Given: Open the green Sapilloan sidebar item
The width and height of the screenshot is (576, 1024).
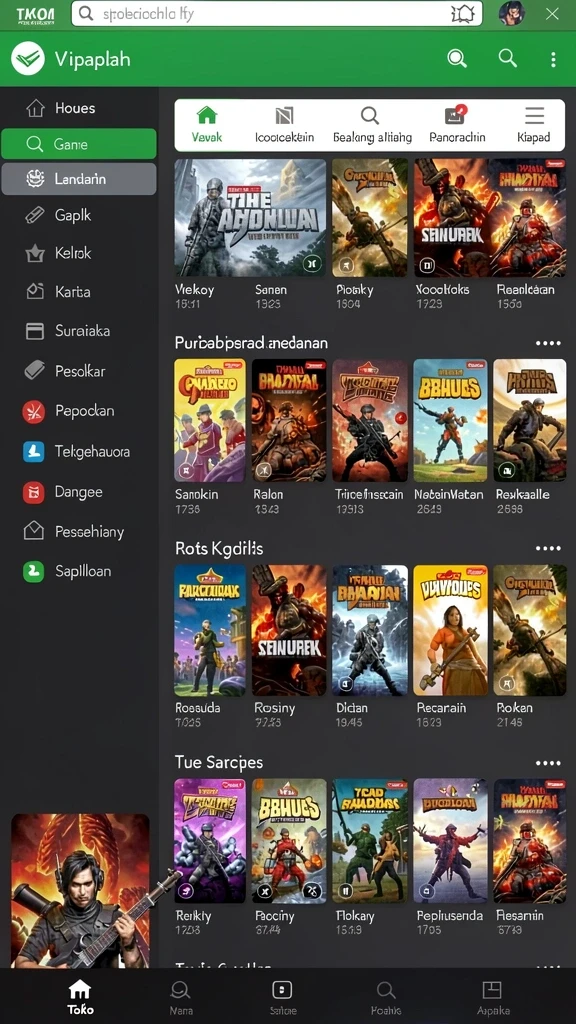Looking at the screenshot, I should coord(78,571).
